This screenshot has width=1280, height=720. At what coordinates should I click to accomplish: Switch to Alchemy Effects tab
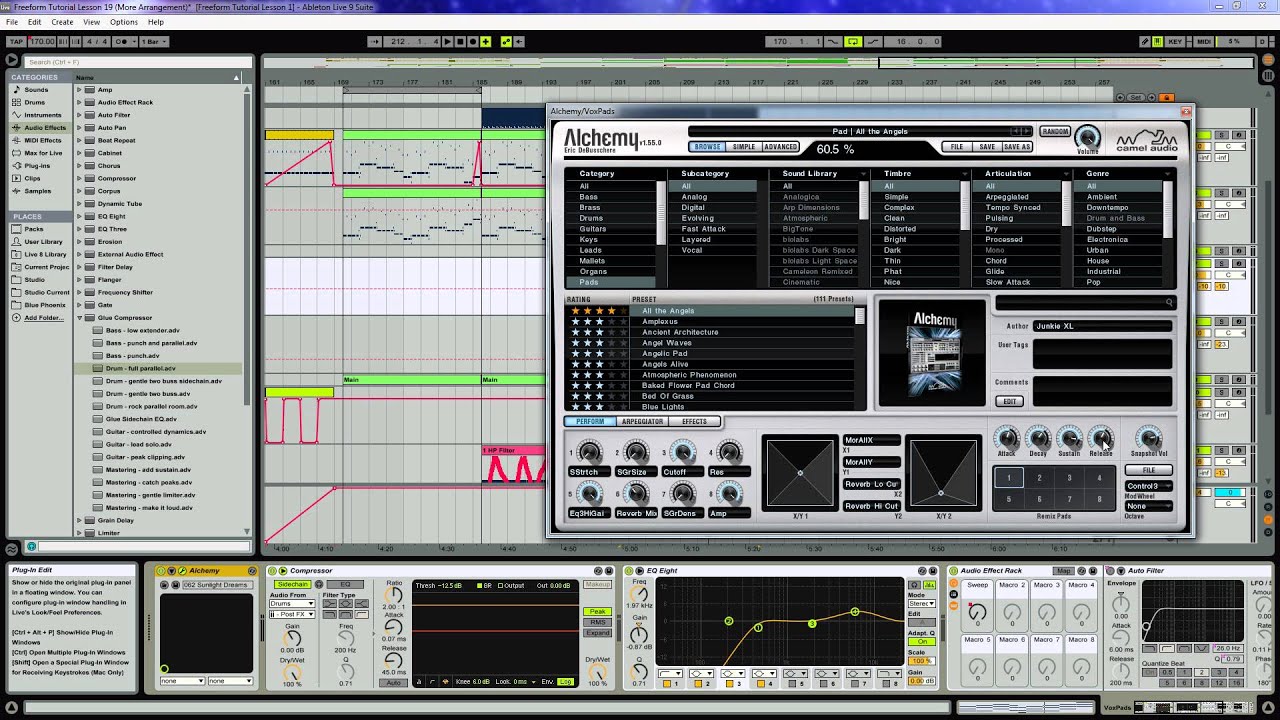pos(694,421)
